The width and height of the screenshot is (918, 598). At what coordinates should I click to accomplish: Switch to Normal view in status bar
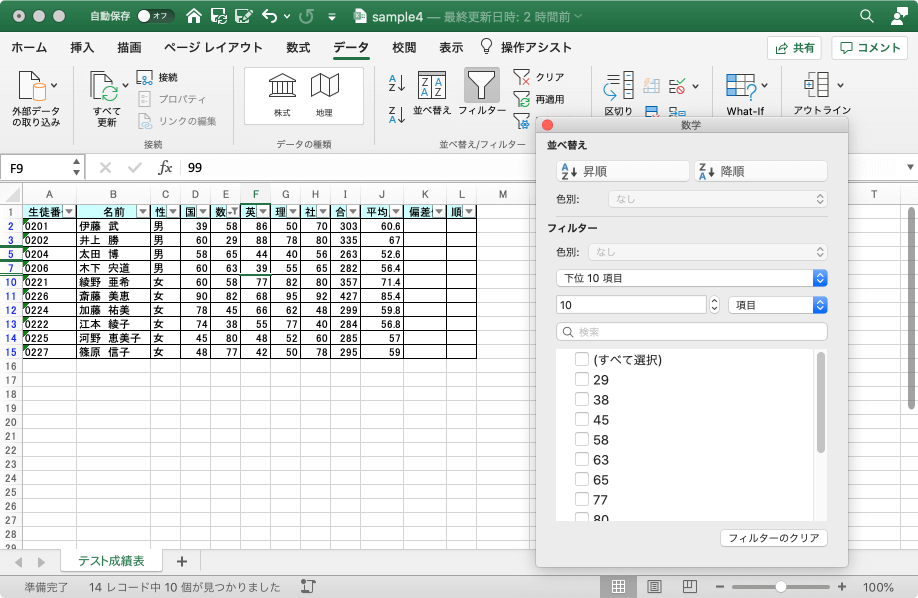(618, 586)
